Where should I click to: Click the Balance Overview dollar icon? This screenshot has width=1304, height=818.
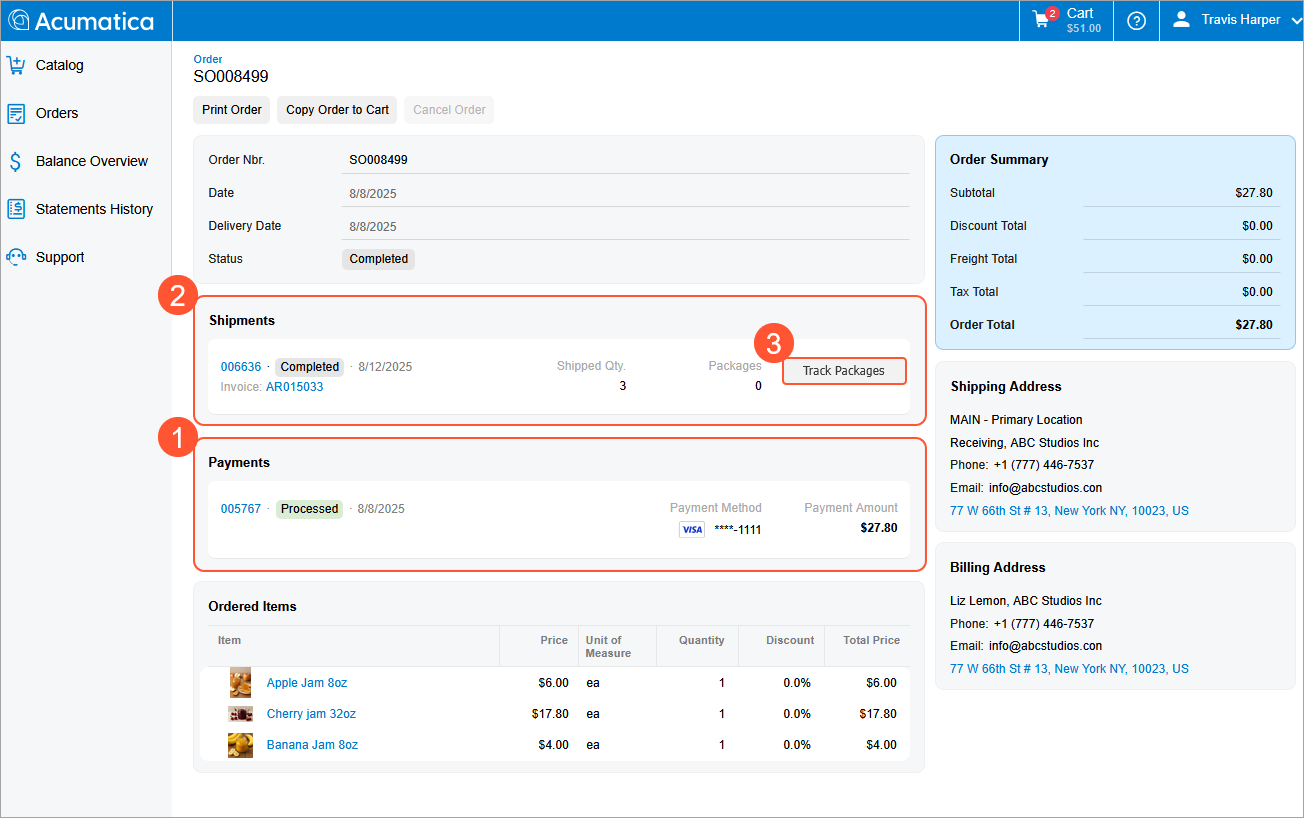(x=16, y=162)
